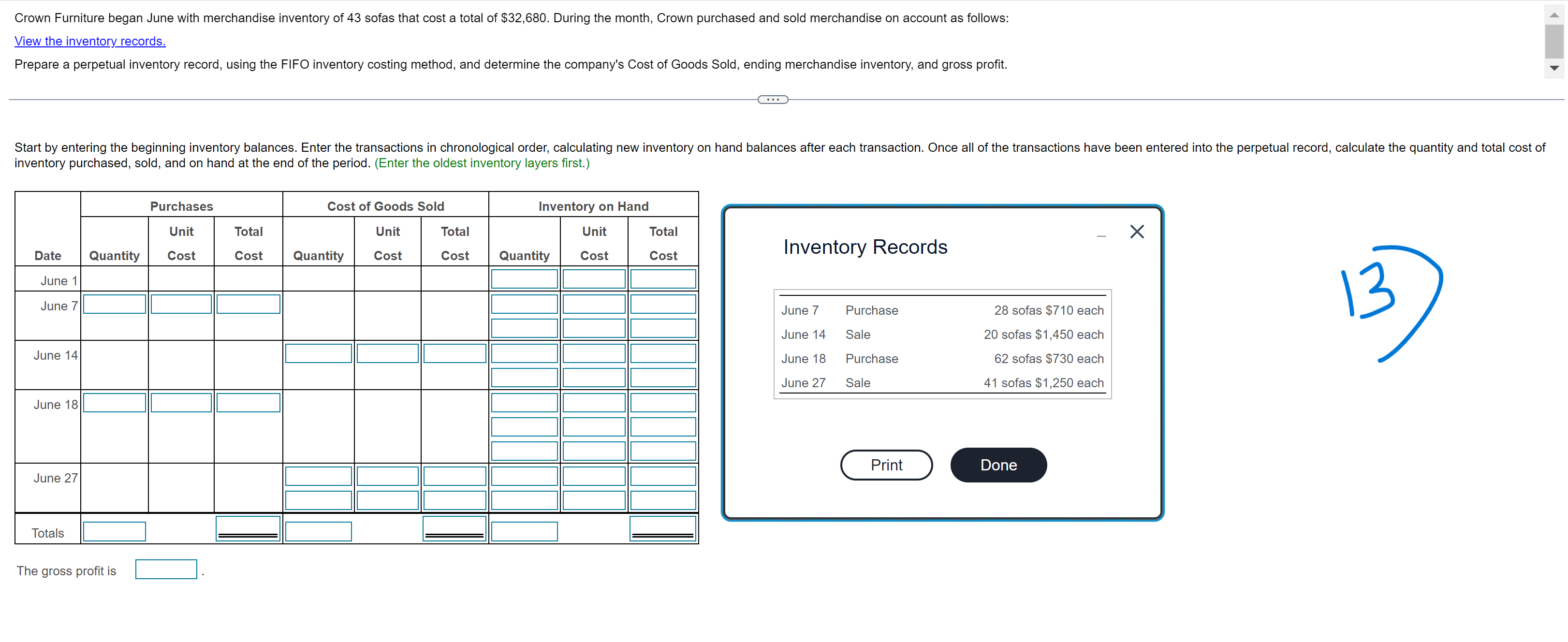The image size is (1568, 642).
Task: Select the 'June 7' date in Inventory Records
Action: [x=800, y=310]
